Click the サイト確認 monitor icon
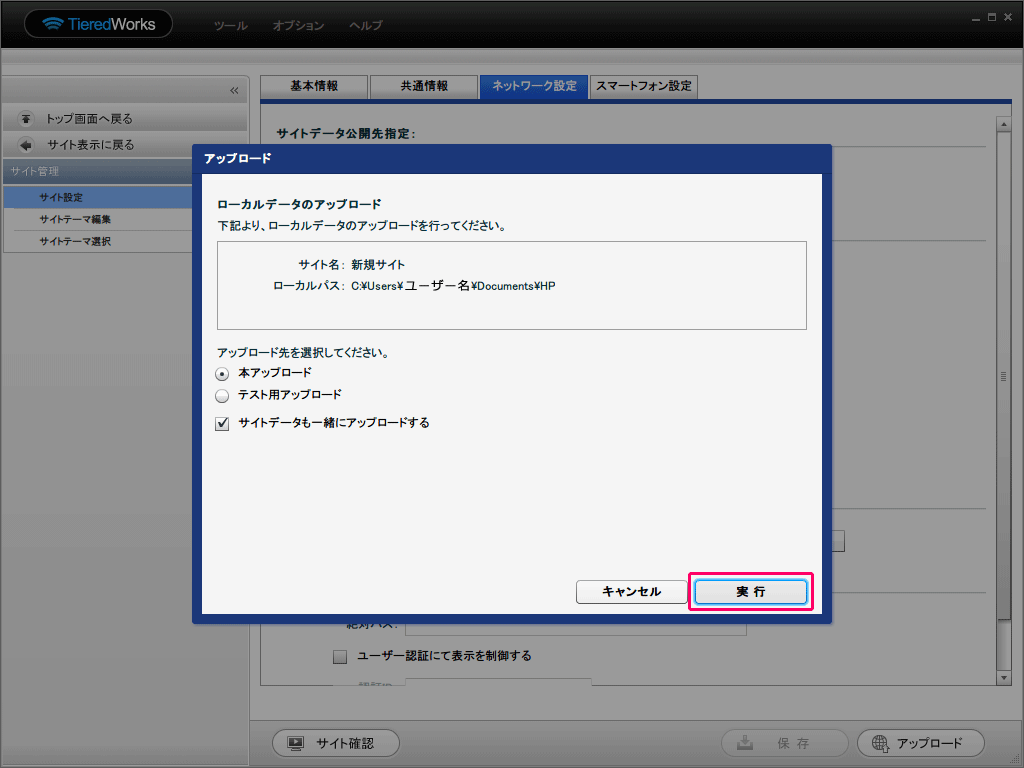This screenshot has width=1024, height=768. pyautogui.click(x=295, y=743)
